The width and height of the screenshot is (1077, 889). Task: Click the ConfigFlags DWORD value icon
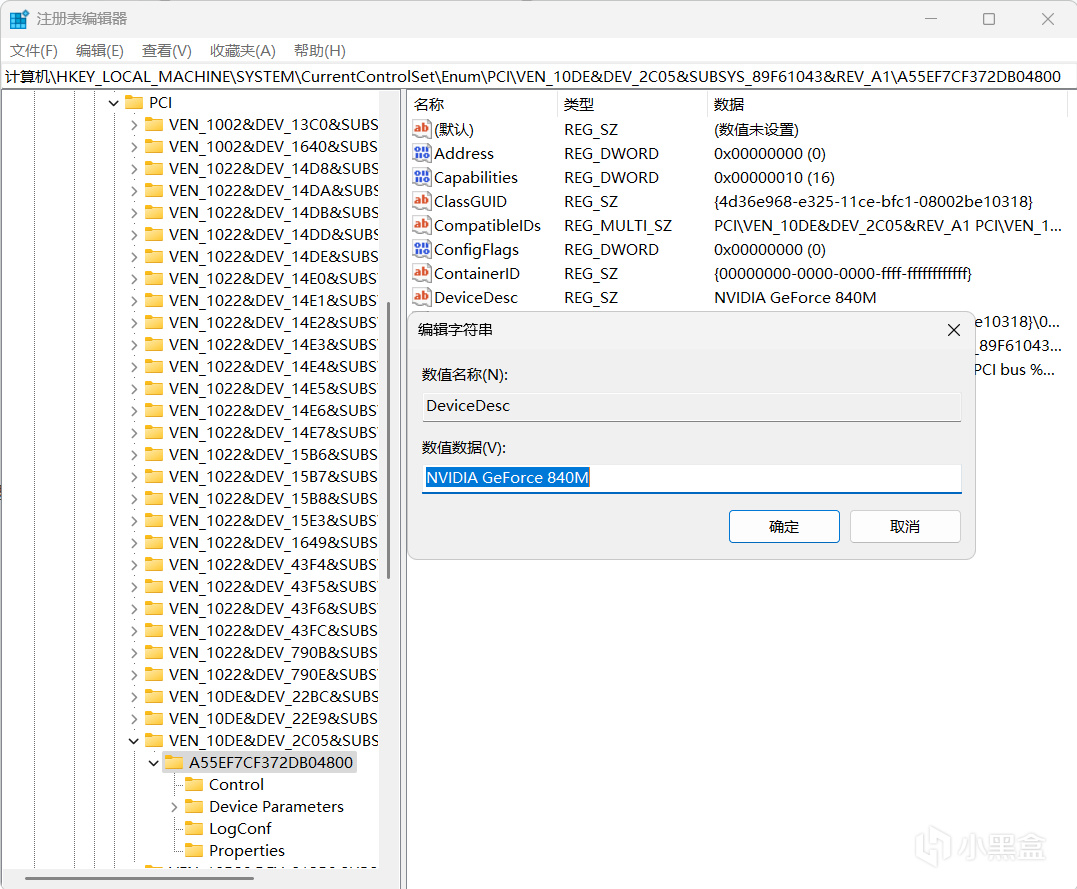coord(422,249)
